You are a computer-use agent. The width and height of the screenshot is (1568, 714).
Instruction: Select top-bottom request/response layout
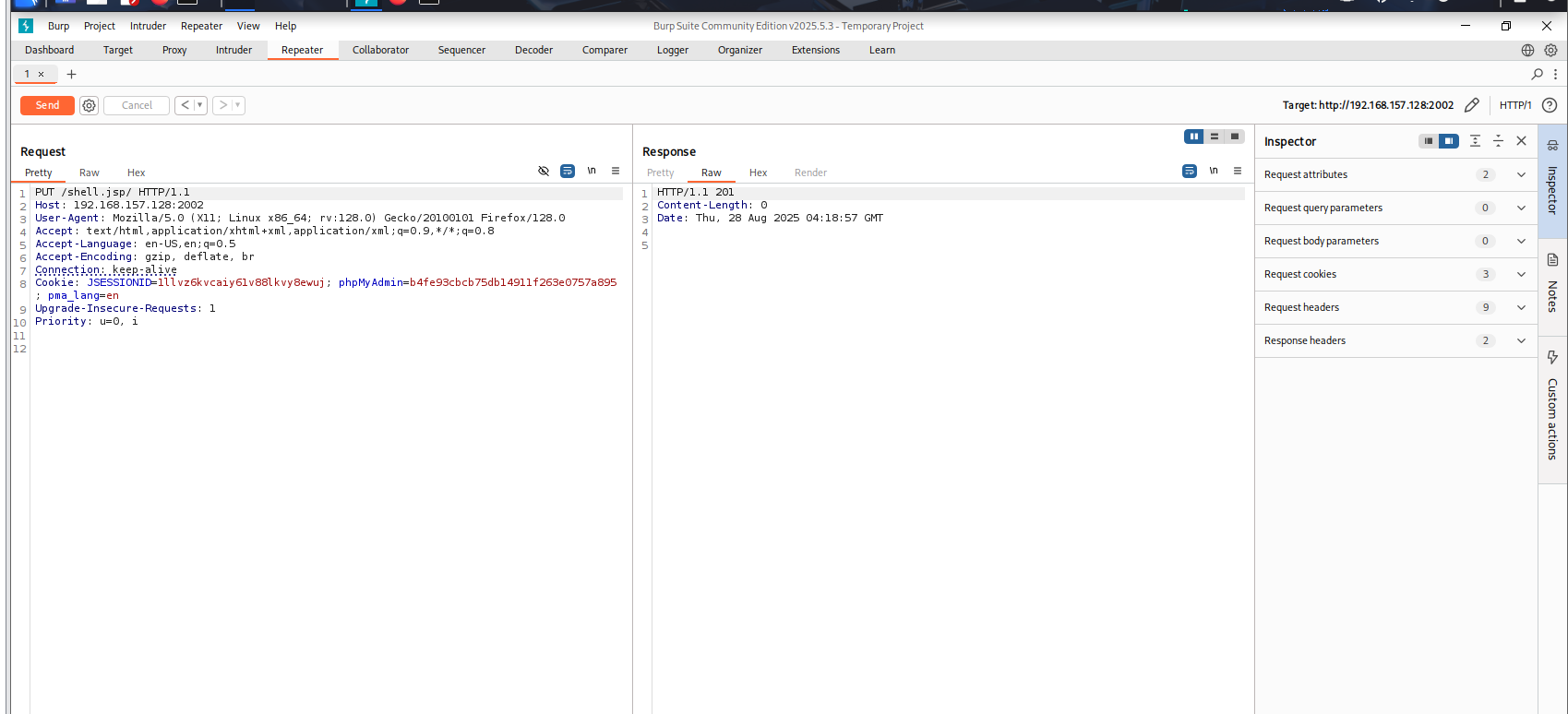click(1215, 137)
